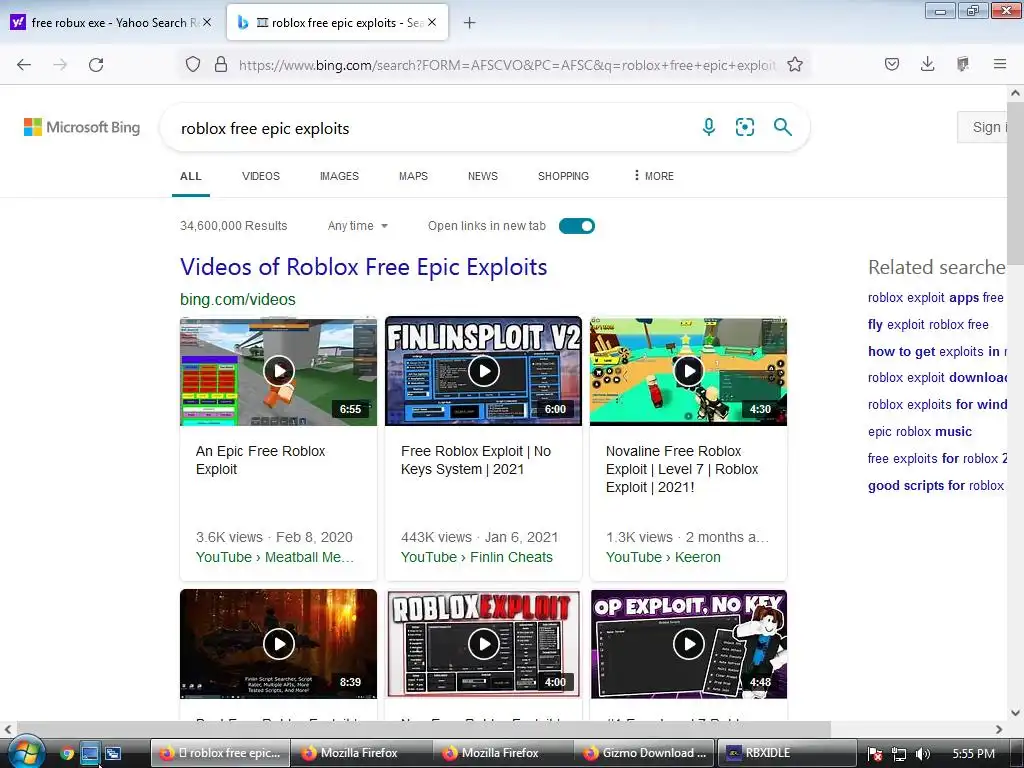The width and height of the screenshot is (1024, 768).
Task: Open the volume speaker tray icon
Action: tap(923, 754)
